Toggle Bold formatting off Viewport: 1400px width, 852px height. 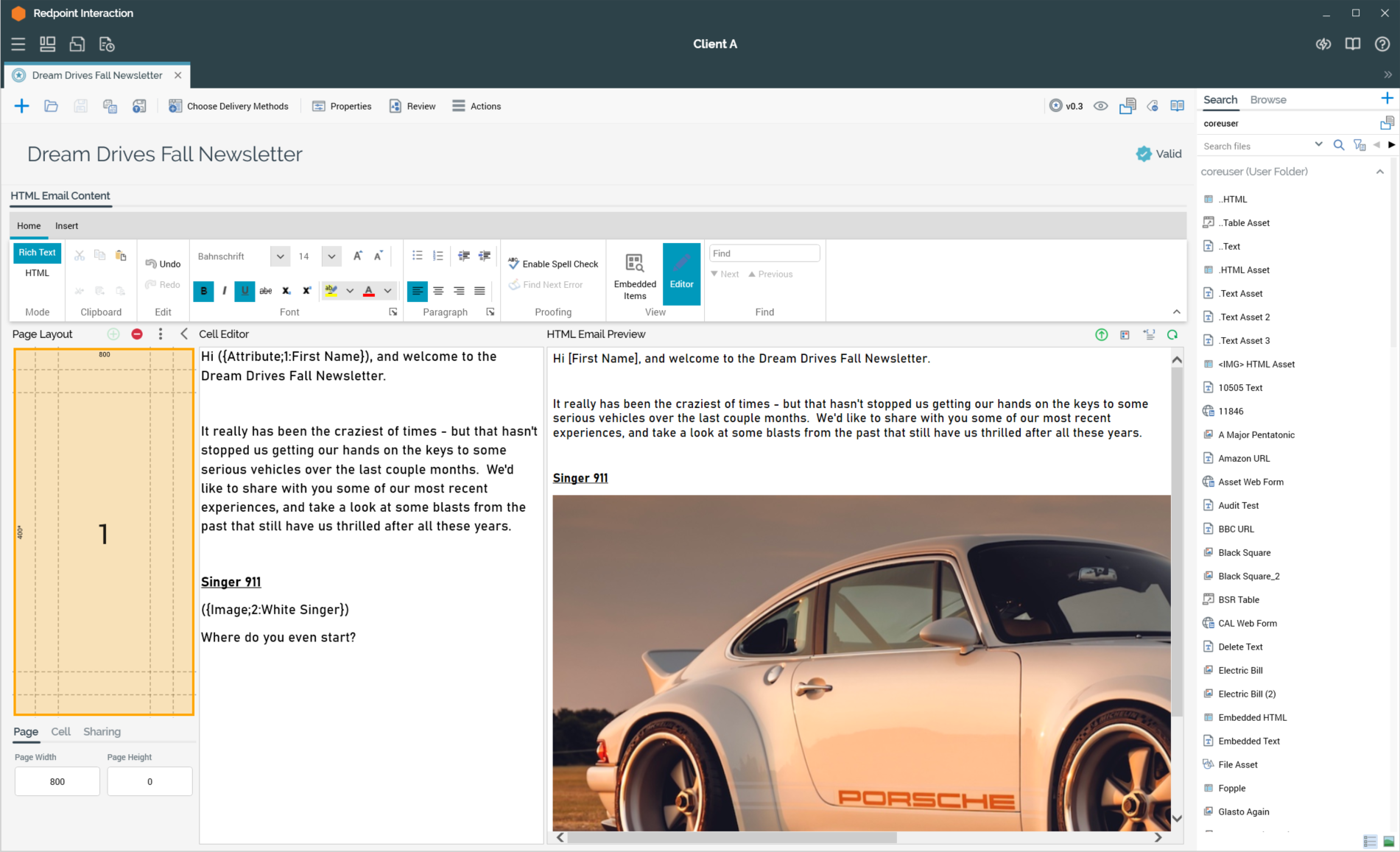pos(204,291)
